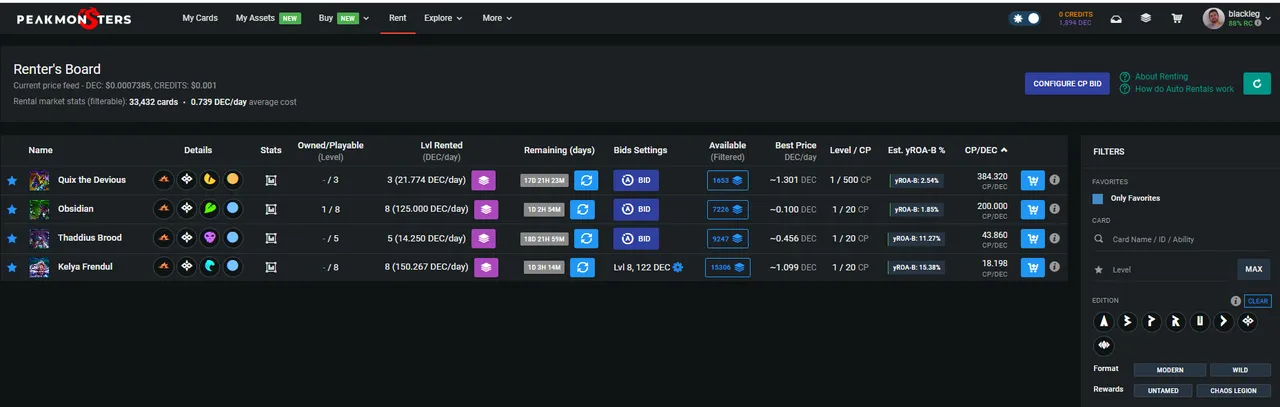Screen dimensions: 1280x407
Task: Open the shopping cart in the top bar
Action: (1177, 18)
